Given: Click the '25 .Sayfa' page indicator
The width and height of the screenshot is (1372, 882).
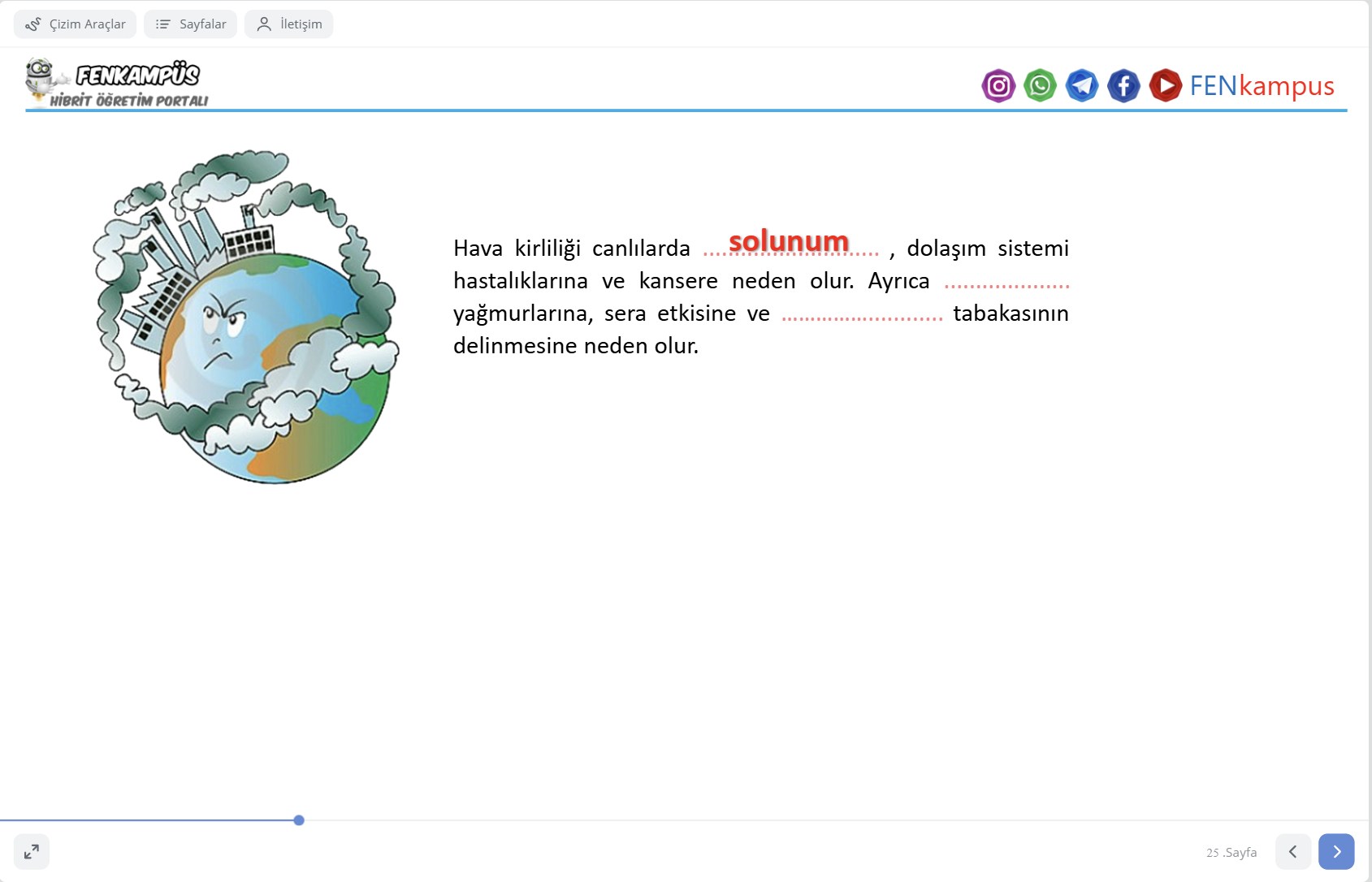Looking at the screenshot, I should coord(1231,853).
